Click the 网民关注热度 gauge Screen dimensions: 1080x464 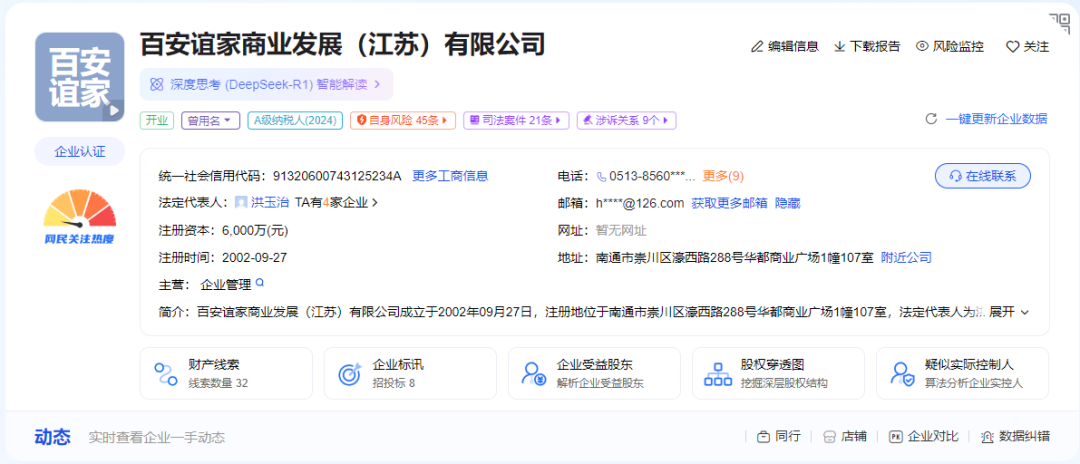[80, 216]
